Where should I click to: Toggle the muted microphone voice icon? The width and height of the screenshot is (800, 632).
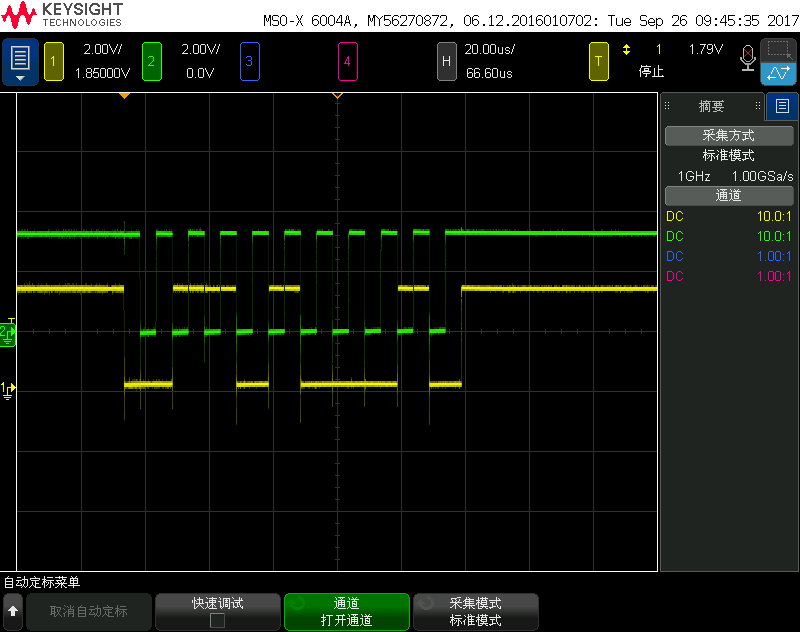tap(748, 58)
